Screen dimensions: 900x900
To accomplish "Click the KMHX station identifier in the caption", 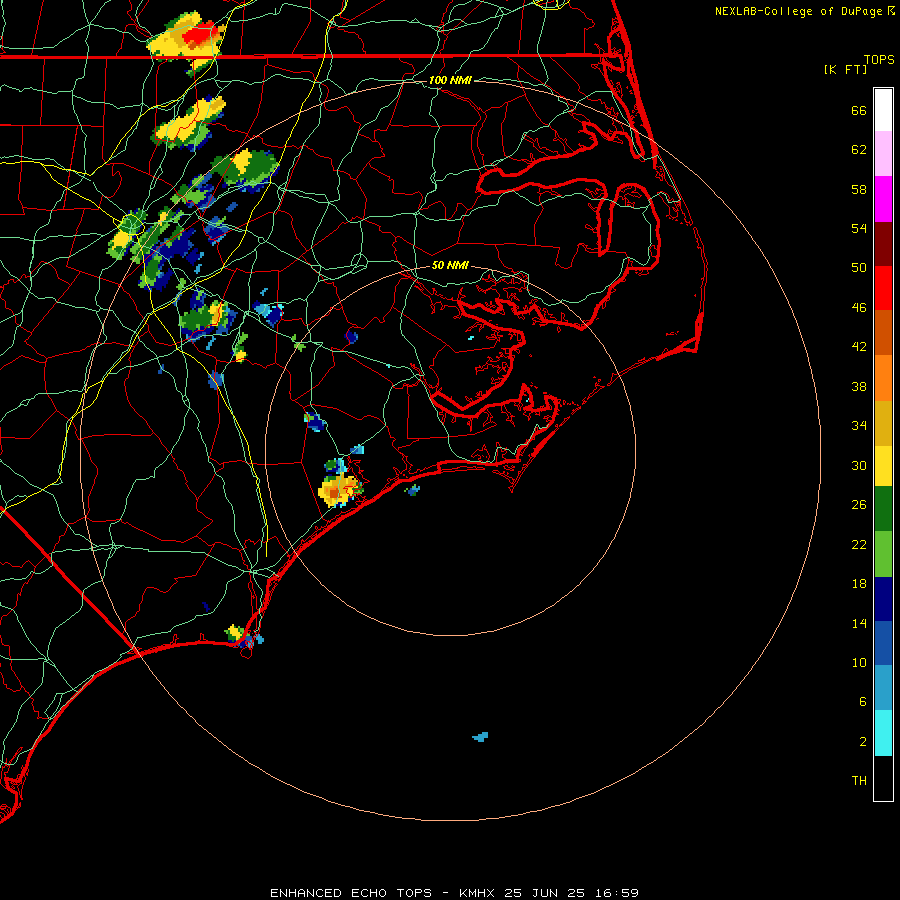I will (479, 893).
